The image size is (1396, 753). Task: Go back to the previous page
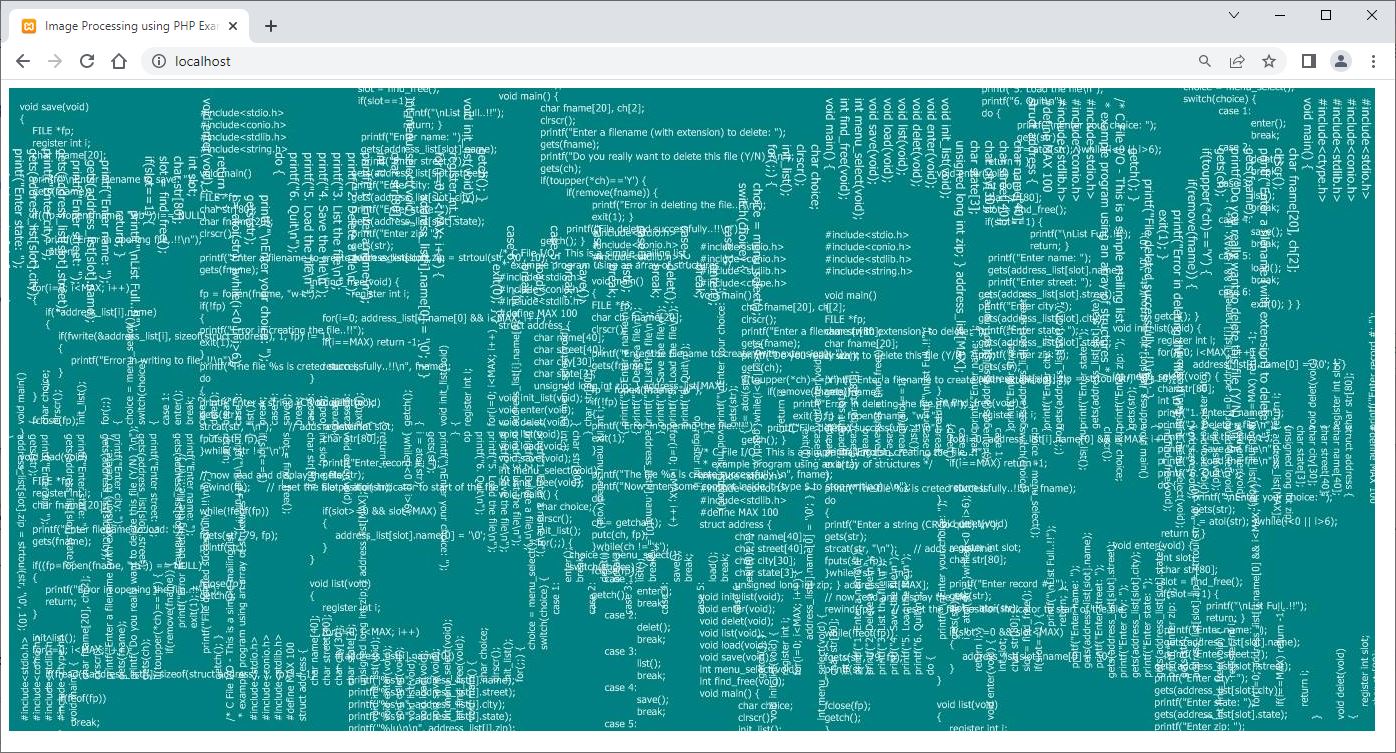pos(23,61)
